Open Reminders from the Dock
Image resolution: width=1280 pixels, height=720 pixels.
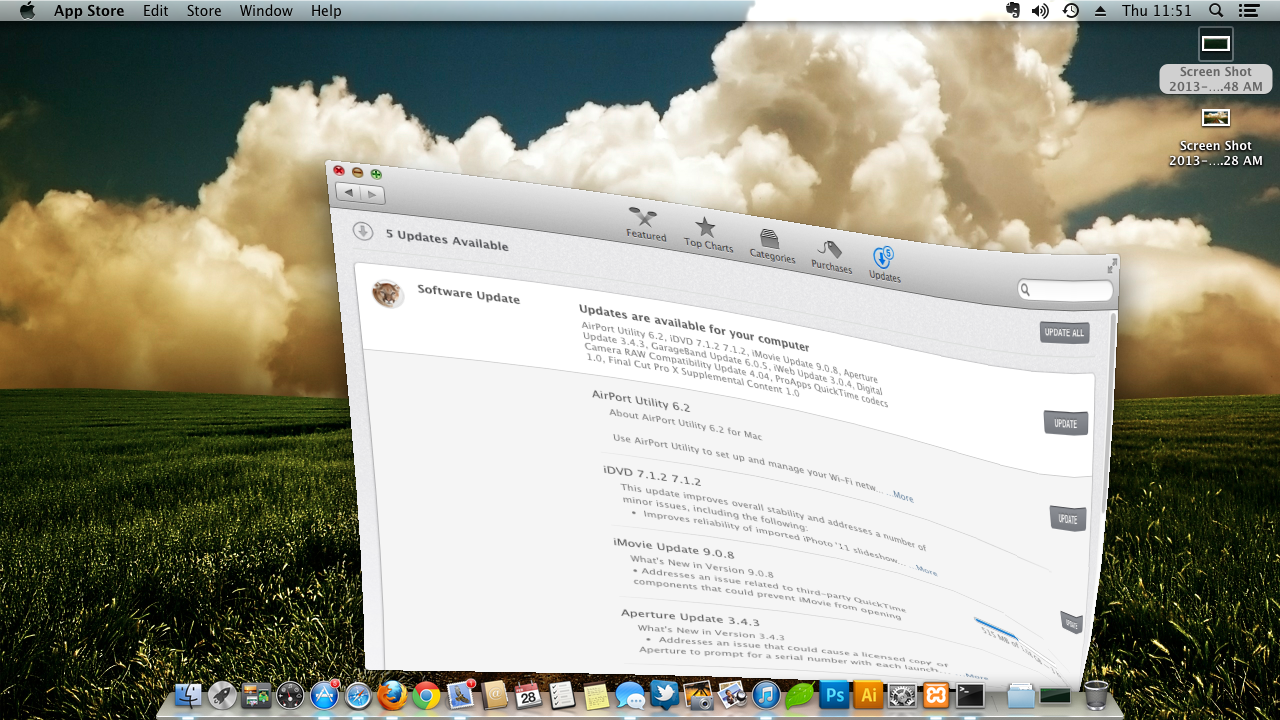click(562, 695)
